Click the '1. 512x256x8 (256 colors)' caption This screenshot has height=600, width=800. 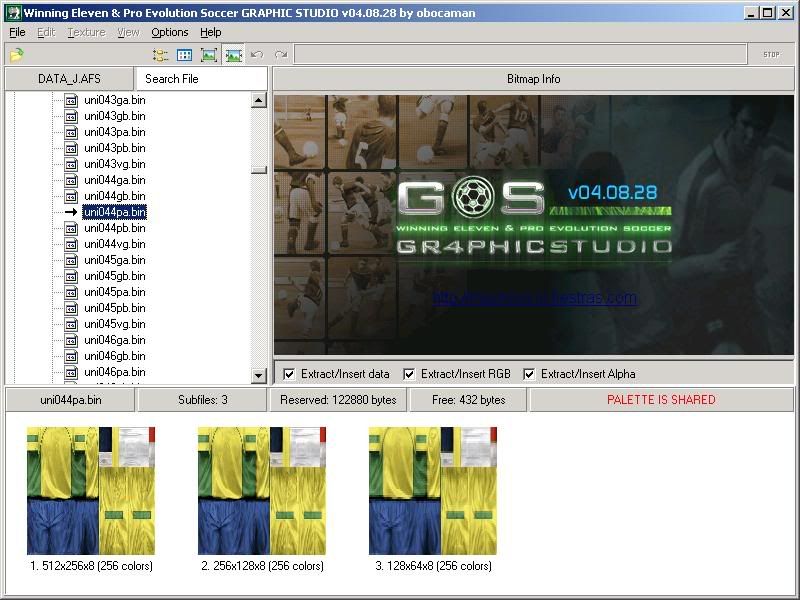point(91,566)
